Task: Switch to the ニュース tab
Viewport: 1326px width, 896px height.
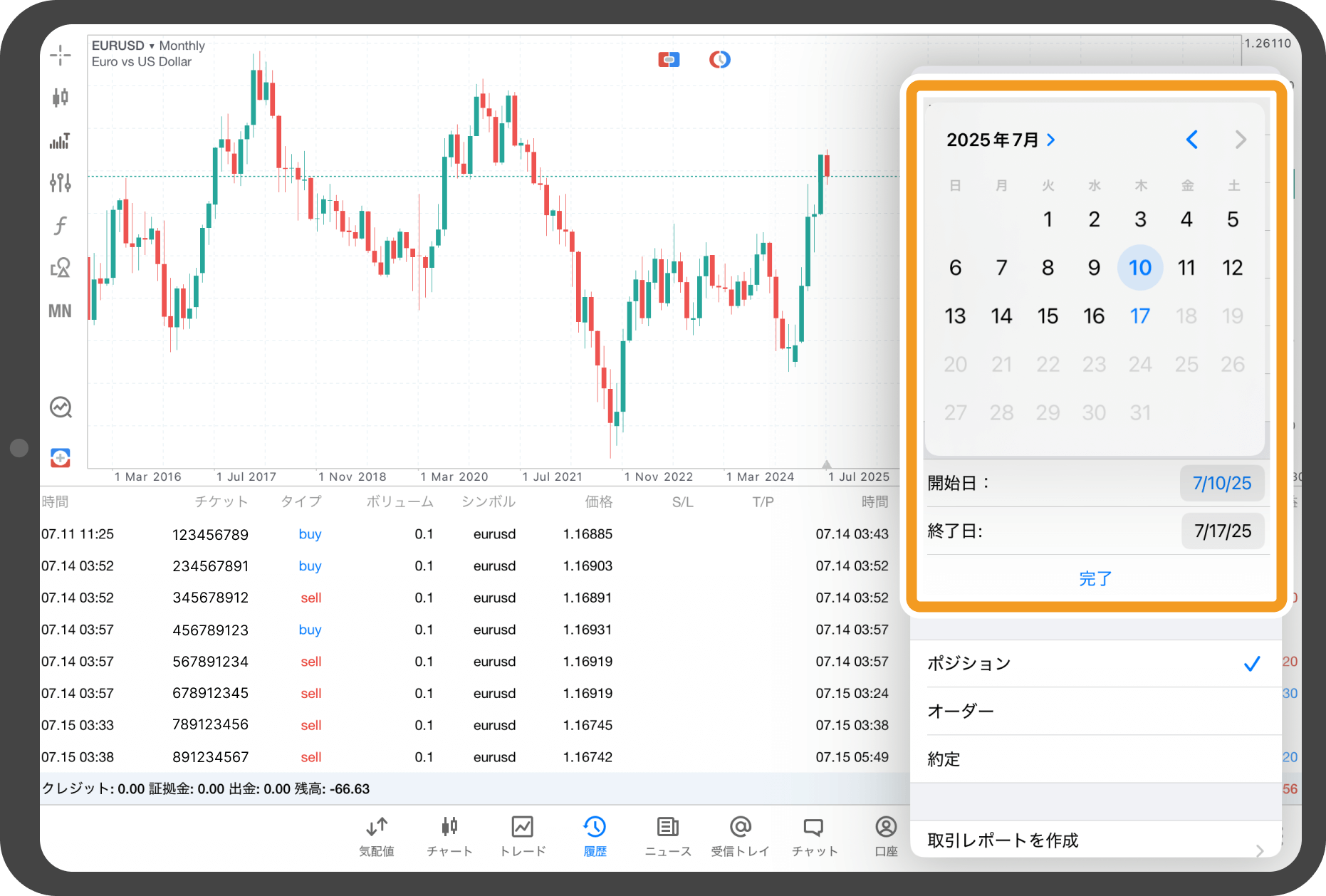Action: pyautogui.click(x=667, y=835)
